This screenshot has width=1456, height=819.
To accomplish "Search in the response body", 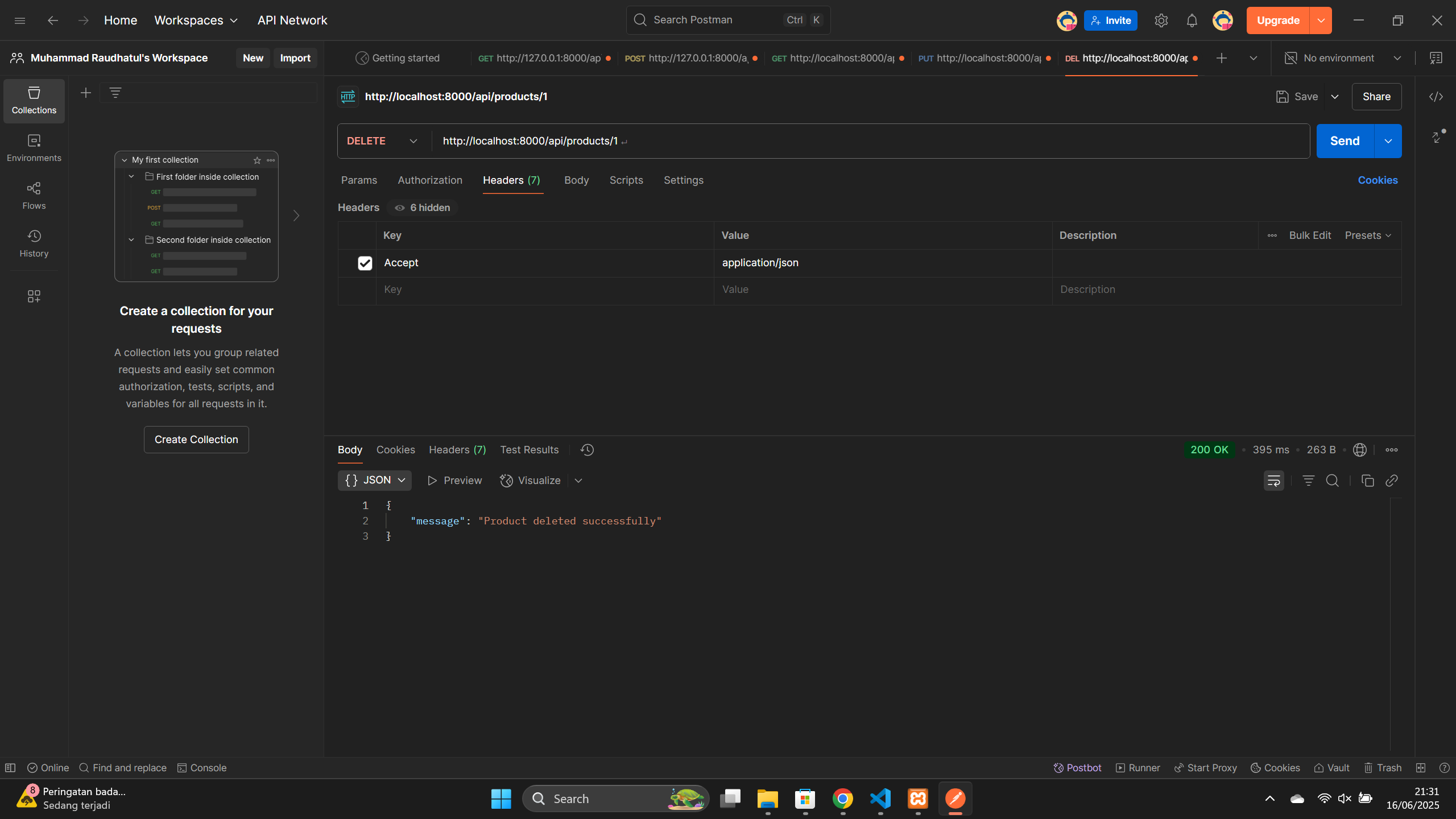I will tap(1333, 481).
